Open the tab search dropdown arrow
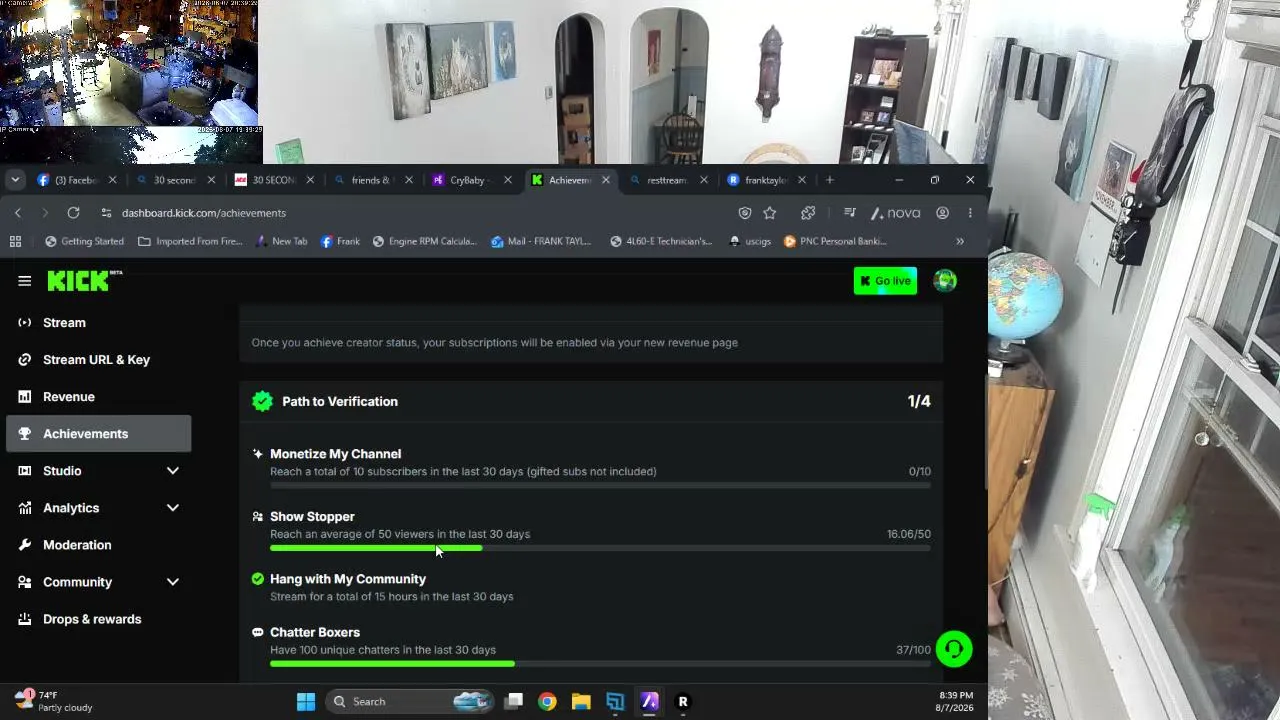 15,180
